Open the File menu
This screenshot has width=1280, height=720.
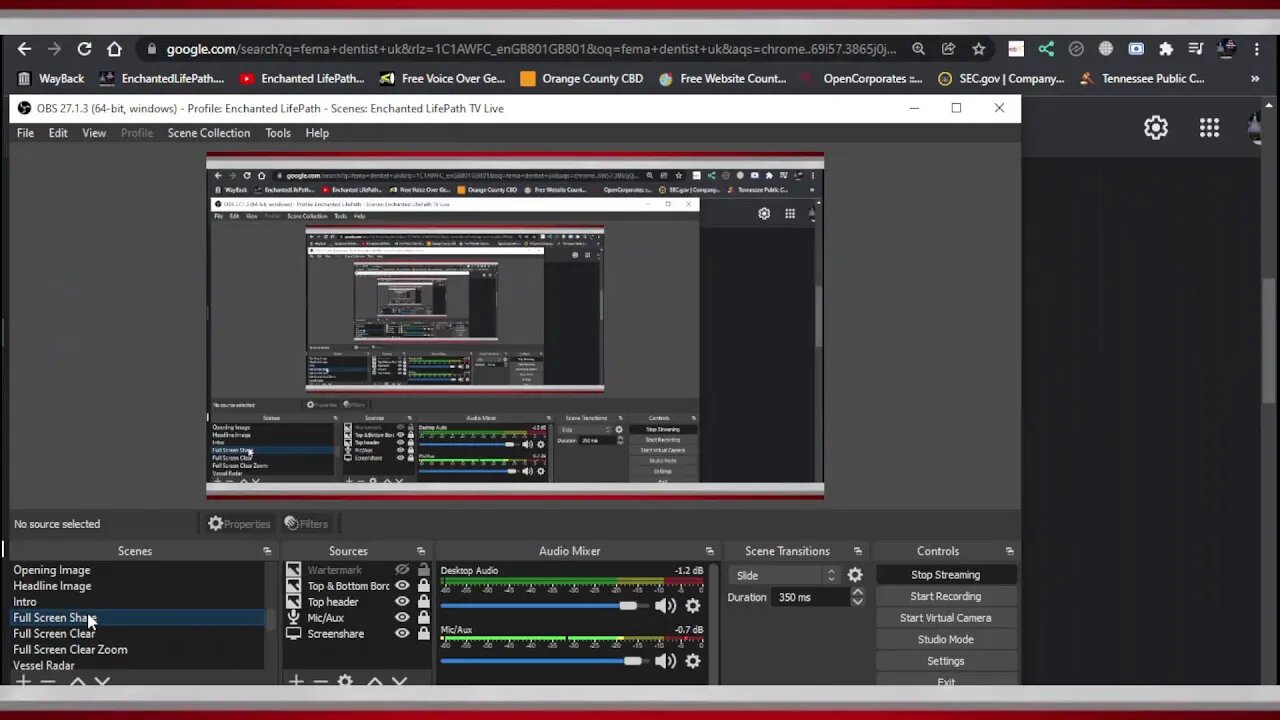point(25,133)
